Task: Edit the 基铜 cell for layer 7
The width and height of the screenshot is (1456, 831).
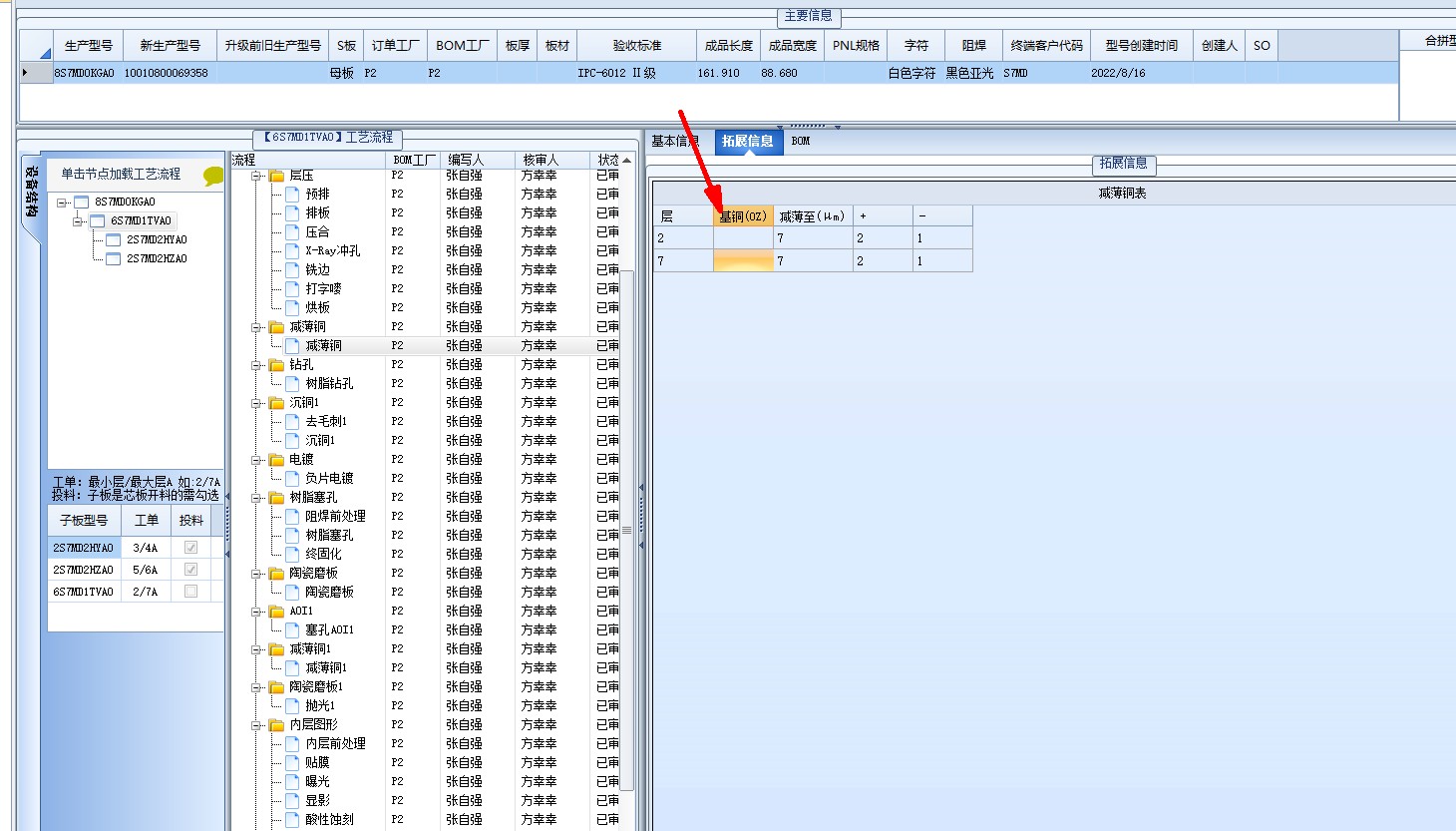Action: (744, 261)
